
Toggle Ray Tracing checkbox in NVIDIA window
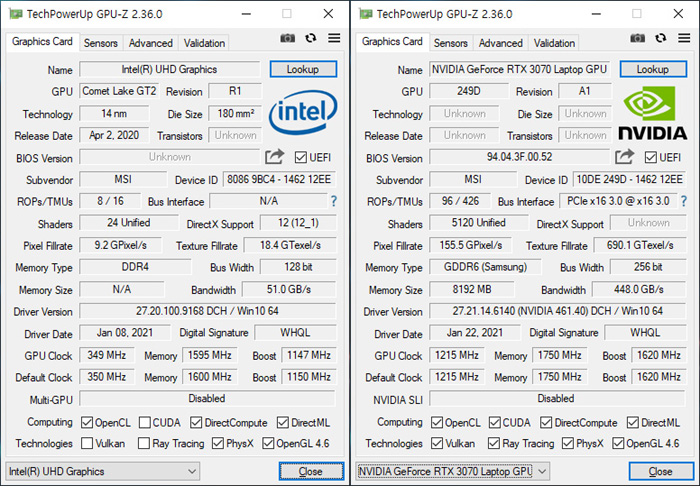pos(494,443)
